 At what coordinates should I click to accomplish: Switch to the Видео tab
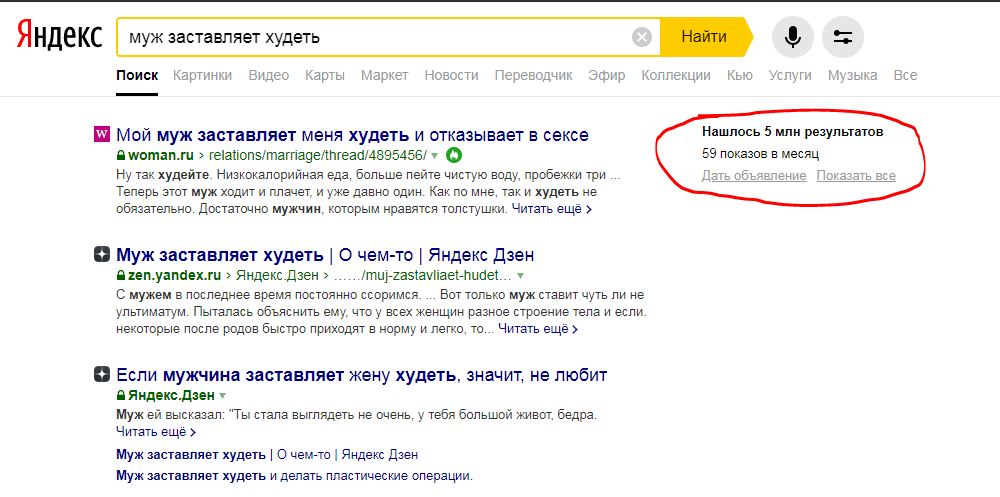[268, 75]
